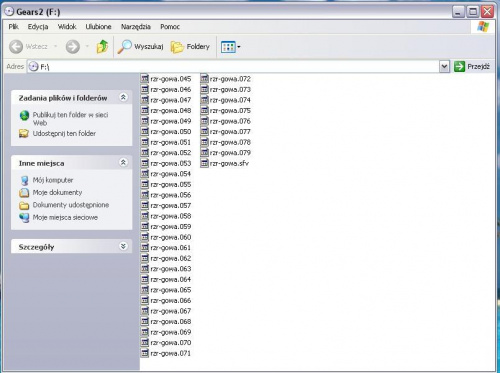
Task: Open Dokumenty udostępnione link
Action: [x=71, y=205]
